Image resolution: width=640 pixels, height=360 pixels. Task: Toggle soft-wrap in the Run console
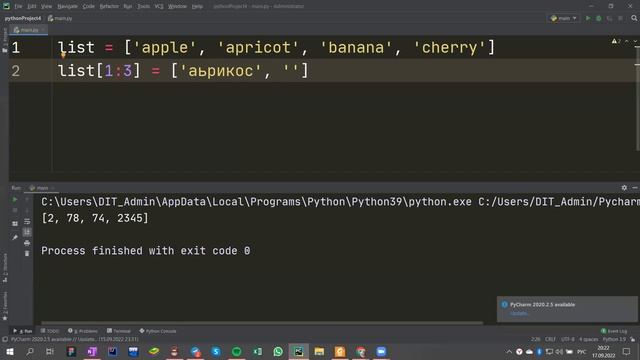[x=27, y=221]
